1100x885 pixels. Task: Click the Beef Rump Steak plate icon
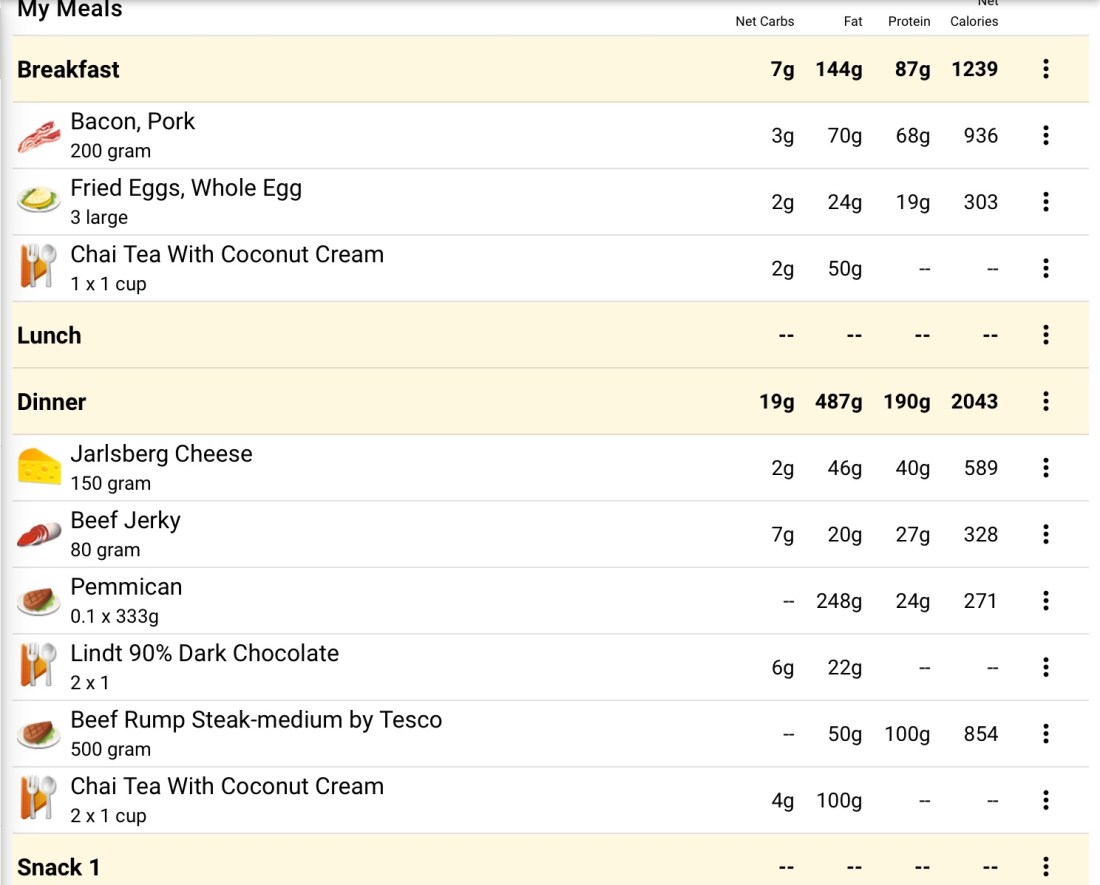39,733
